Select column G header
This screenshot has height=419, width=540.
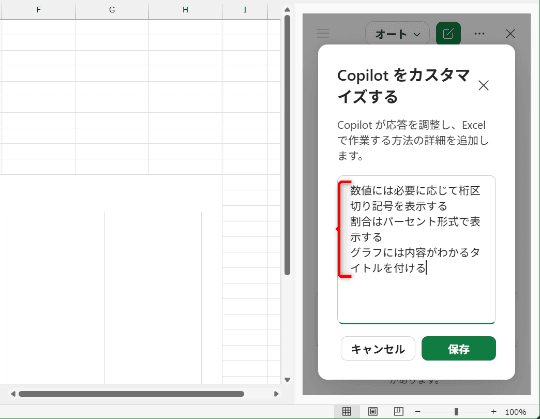[112, 10]
